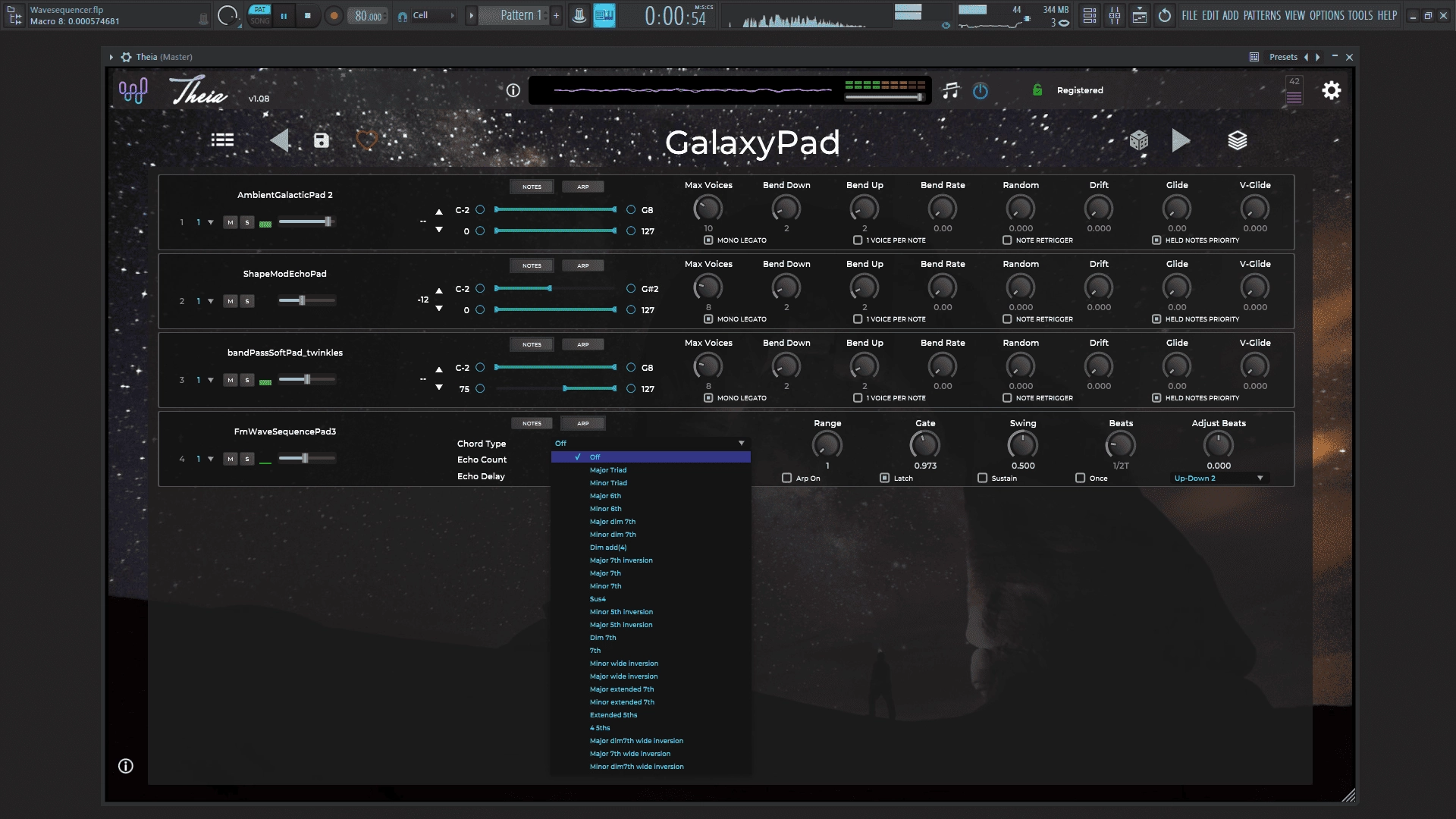
Task: Enable Note Retrigger on bandPassSoftPad_twinkles row
Action: tap(1007, 398)
